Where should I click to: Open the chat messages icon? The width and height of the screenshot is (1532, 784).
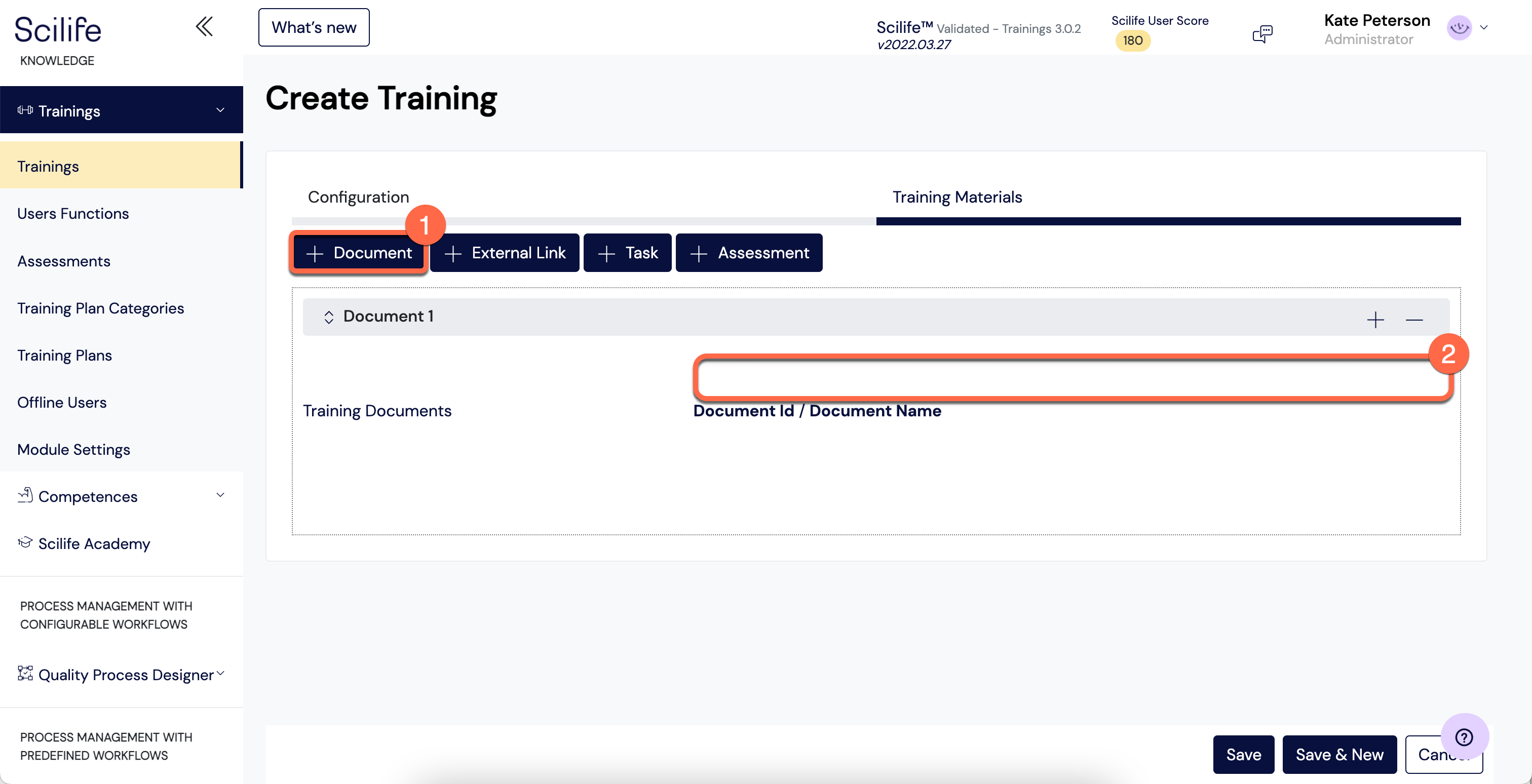(1262, 33)
